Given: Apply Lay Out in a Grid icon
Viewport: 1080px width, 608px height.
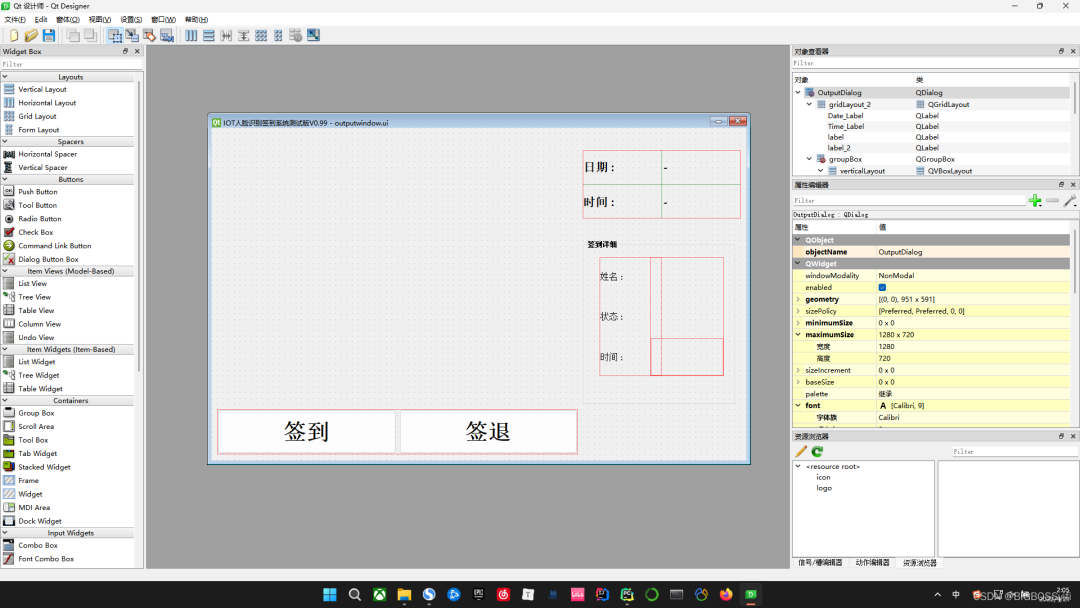Looking at the screenshot, I should (261, 35).
